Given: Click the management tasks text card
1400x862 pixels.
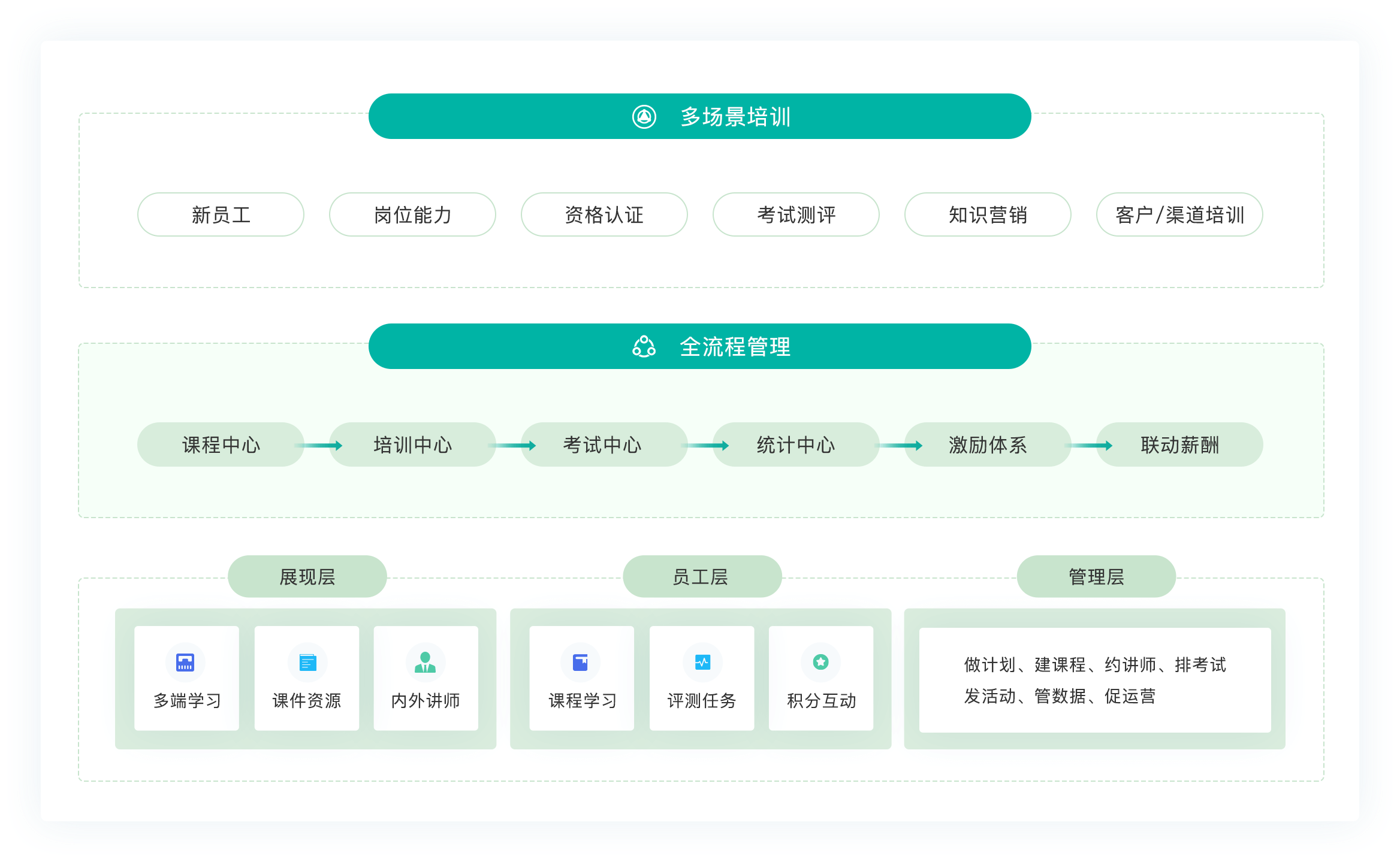Looking at the screenshot, I should 1095,680.
